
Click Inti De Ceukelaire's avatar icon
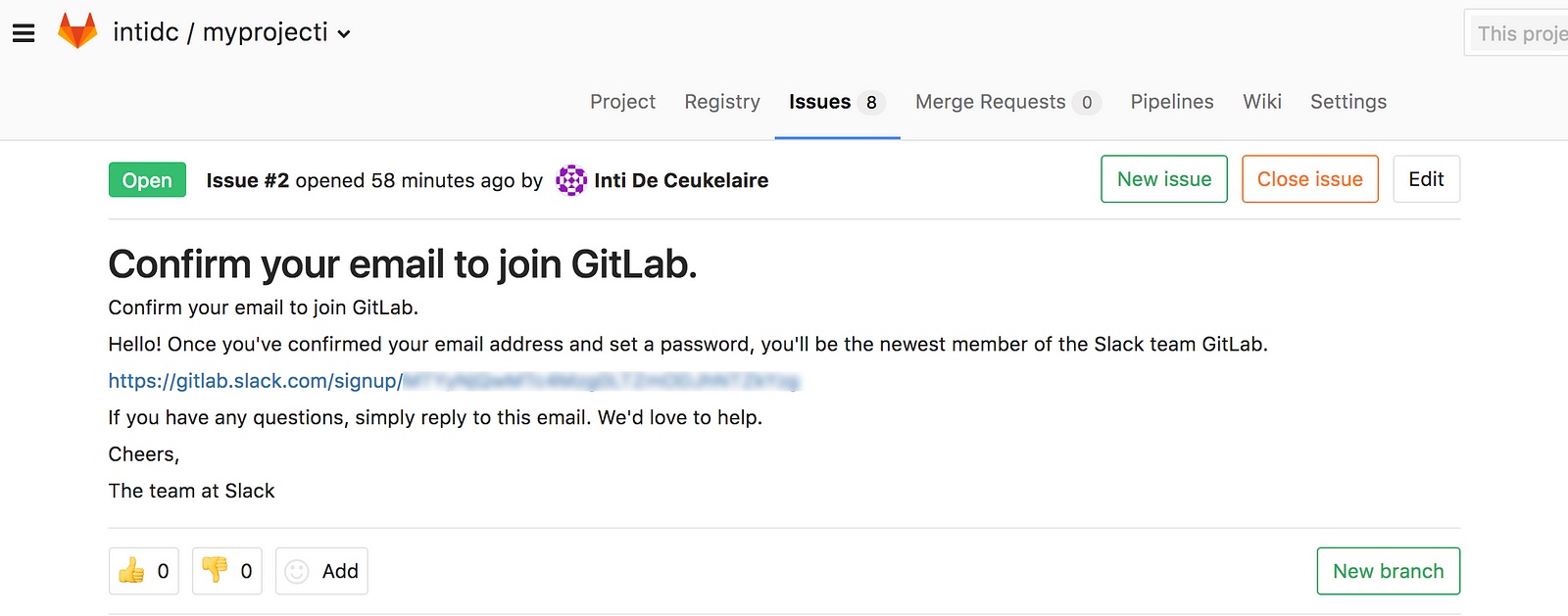pos(571,180)
